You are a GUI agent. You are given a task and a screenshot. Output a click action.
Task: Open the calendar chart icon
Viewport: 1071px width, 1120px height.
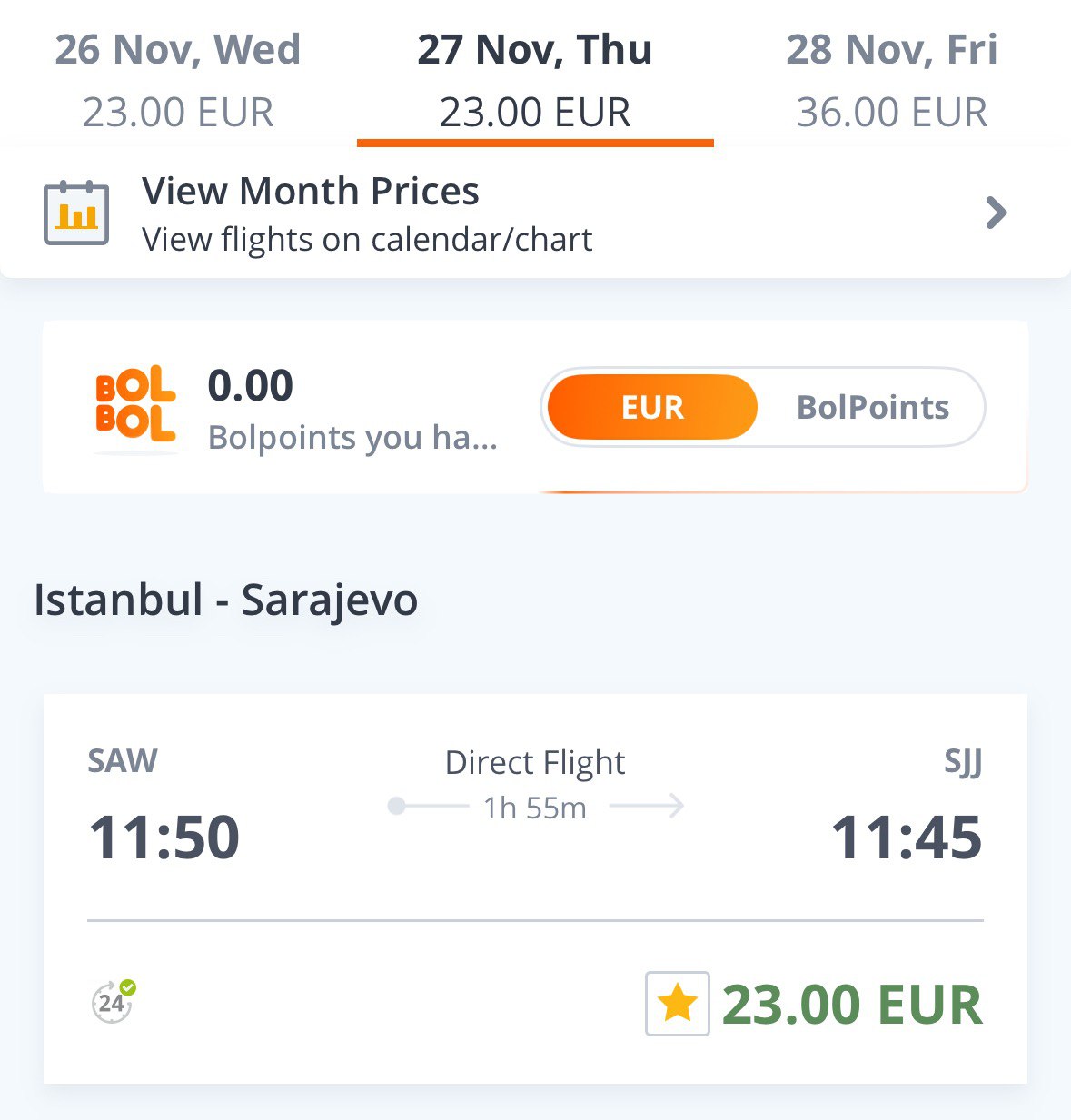point(76,213)
